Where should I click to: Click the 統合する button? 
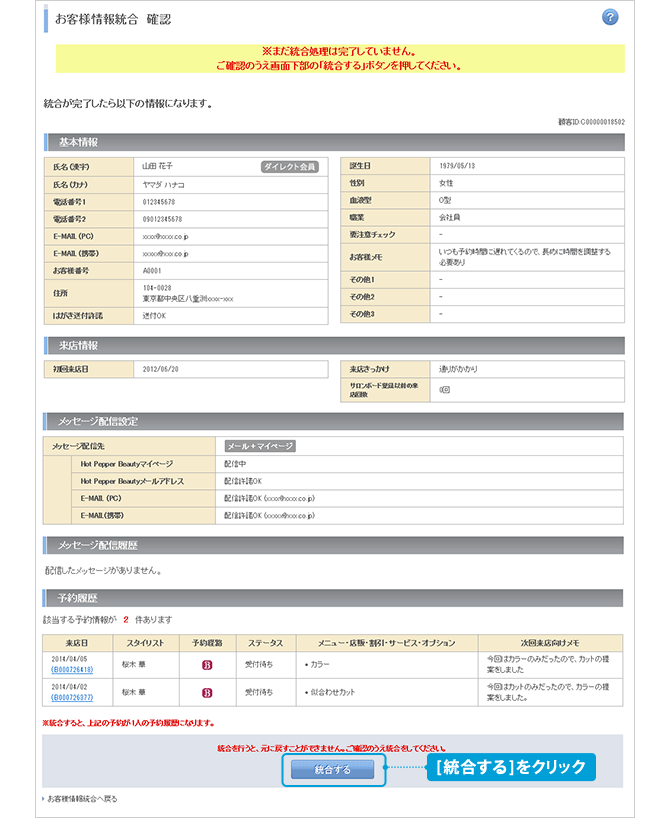tap(333, 769)
